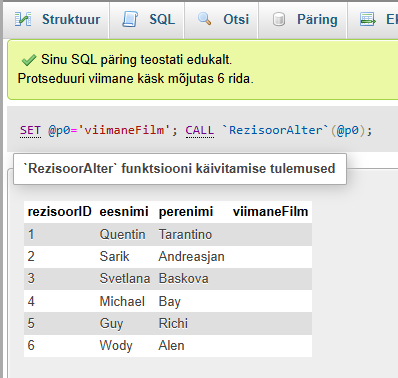Click the perenimi column header
Screen dimensions: 398x378
click(186, 212)
